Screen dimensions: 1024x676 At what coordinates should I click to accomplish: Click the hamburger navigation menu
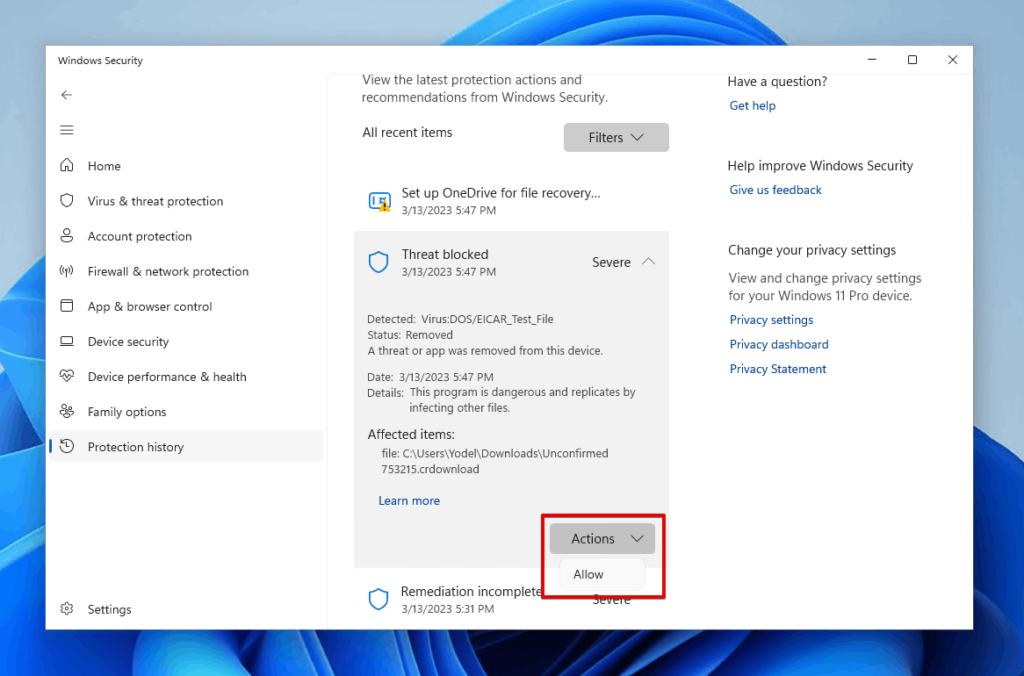pos(66,130)
